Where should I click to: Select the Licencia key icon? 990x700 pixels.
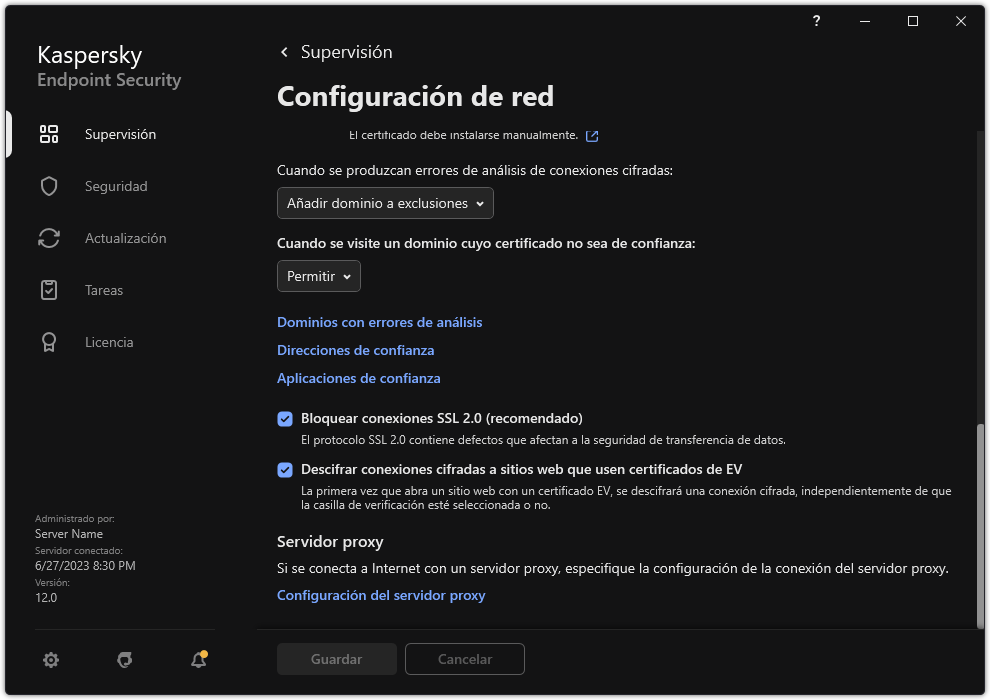click(x=48, y=341)
